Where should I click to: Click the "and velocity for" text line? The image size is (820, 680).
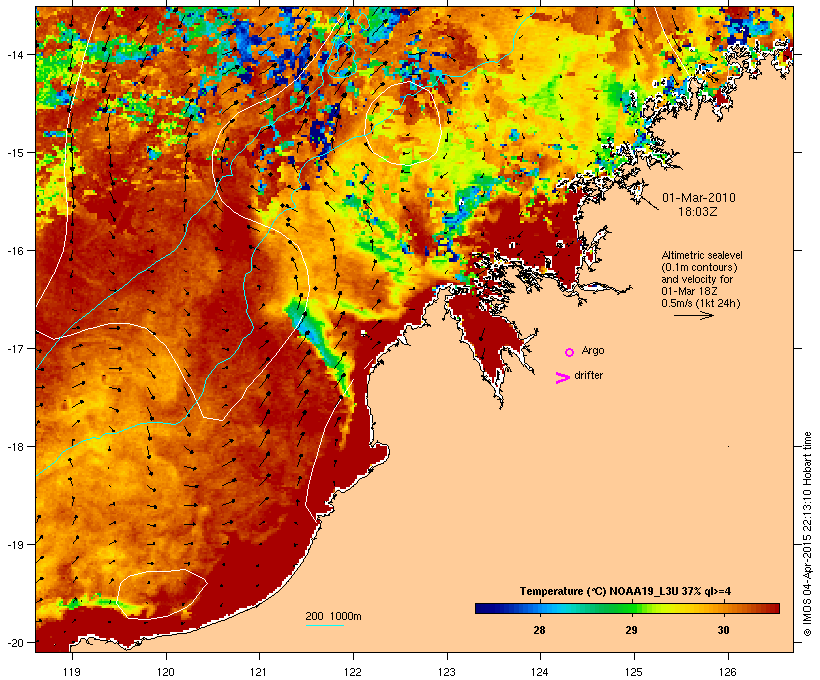pyautogui.click(x=697, y=279)
